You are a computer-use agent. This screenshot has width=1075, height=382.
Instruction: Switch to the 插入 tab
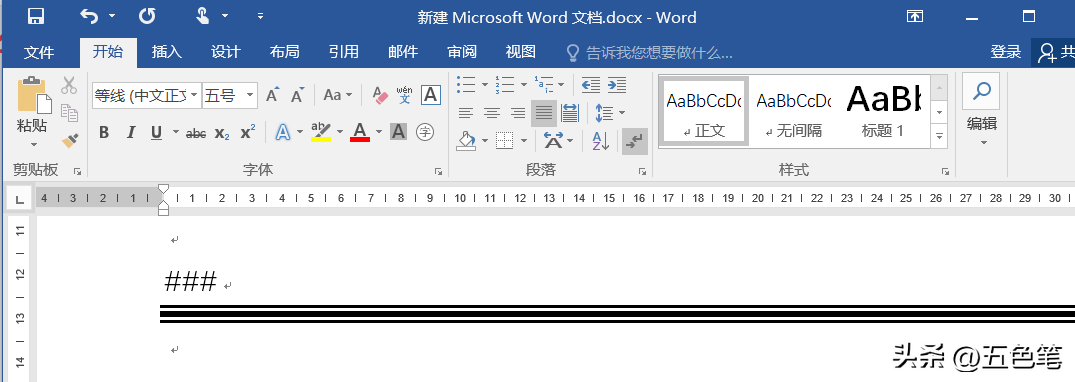point(167,52)
